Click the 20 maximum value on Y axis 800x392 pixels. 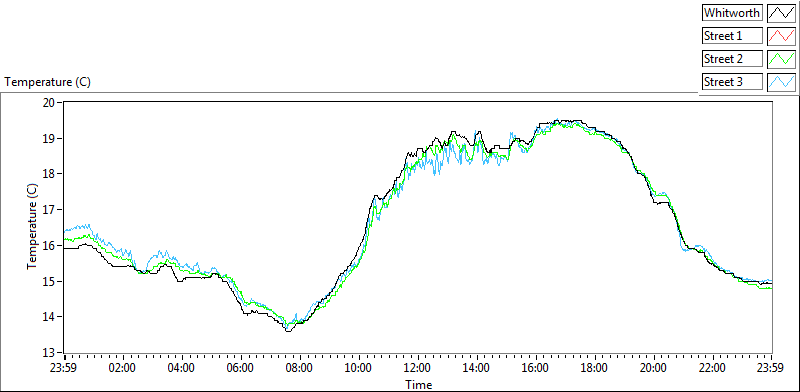(x=49, y=103)
